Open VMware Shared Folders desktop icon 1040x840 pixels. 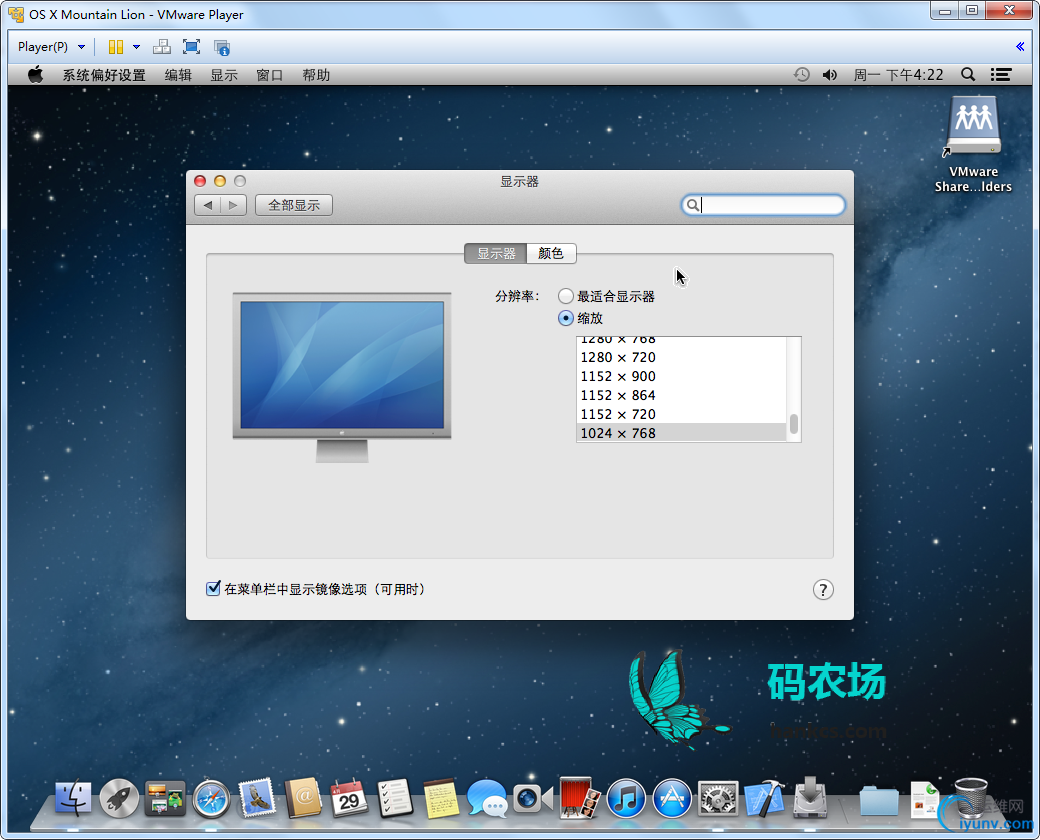tap(973, 144)
